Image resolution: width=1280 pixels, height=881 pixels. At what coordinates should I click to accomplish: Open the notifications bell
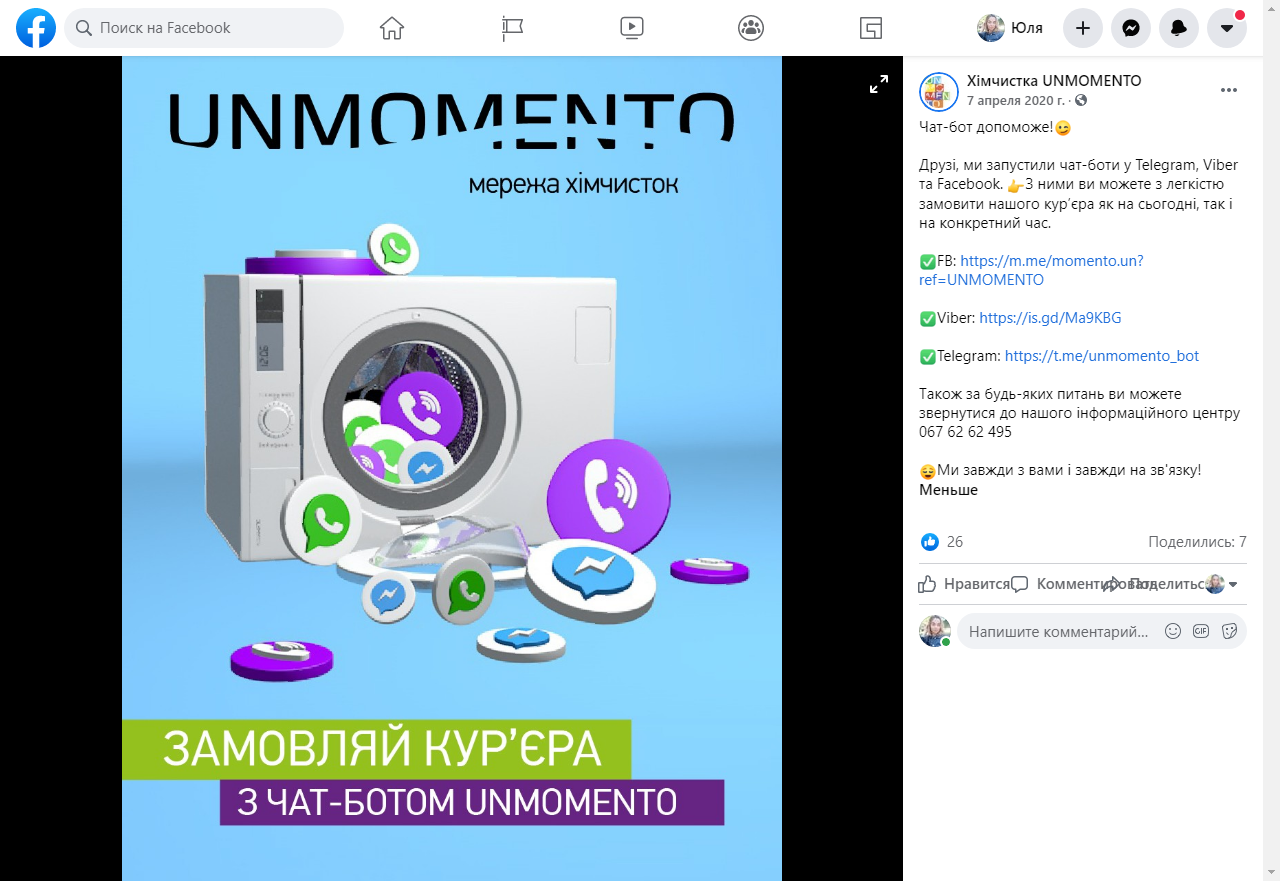click(x=1179, y=28)
